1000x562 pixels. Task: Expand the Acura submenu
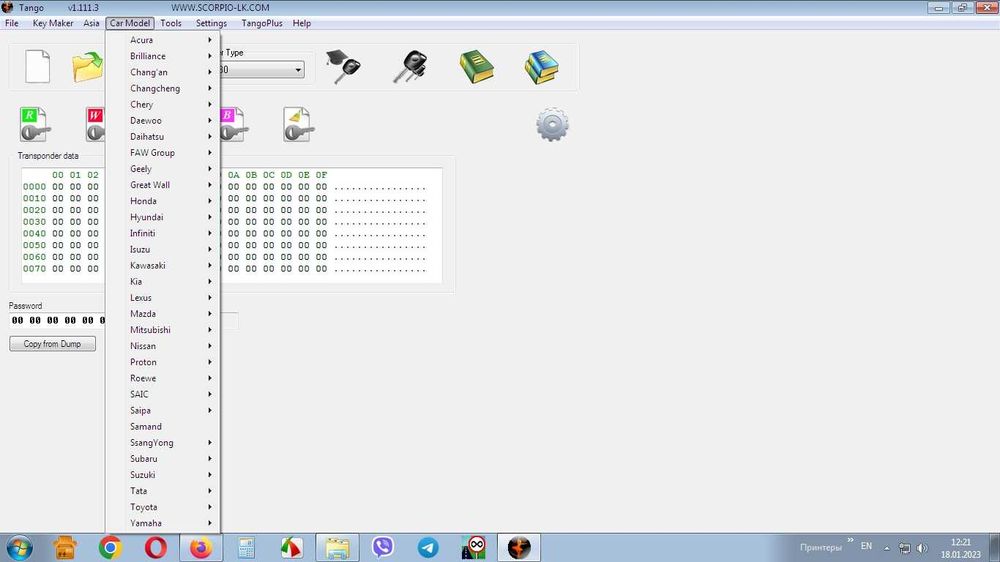tap(163, 40)
